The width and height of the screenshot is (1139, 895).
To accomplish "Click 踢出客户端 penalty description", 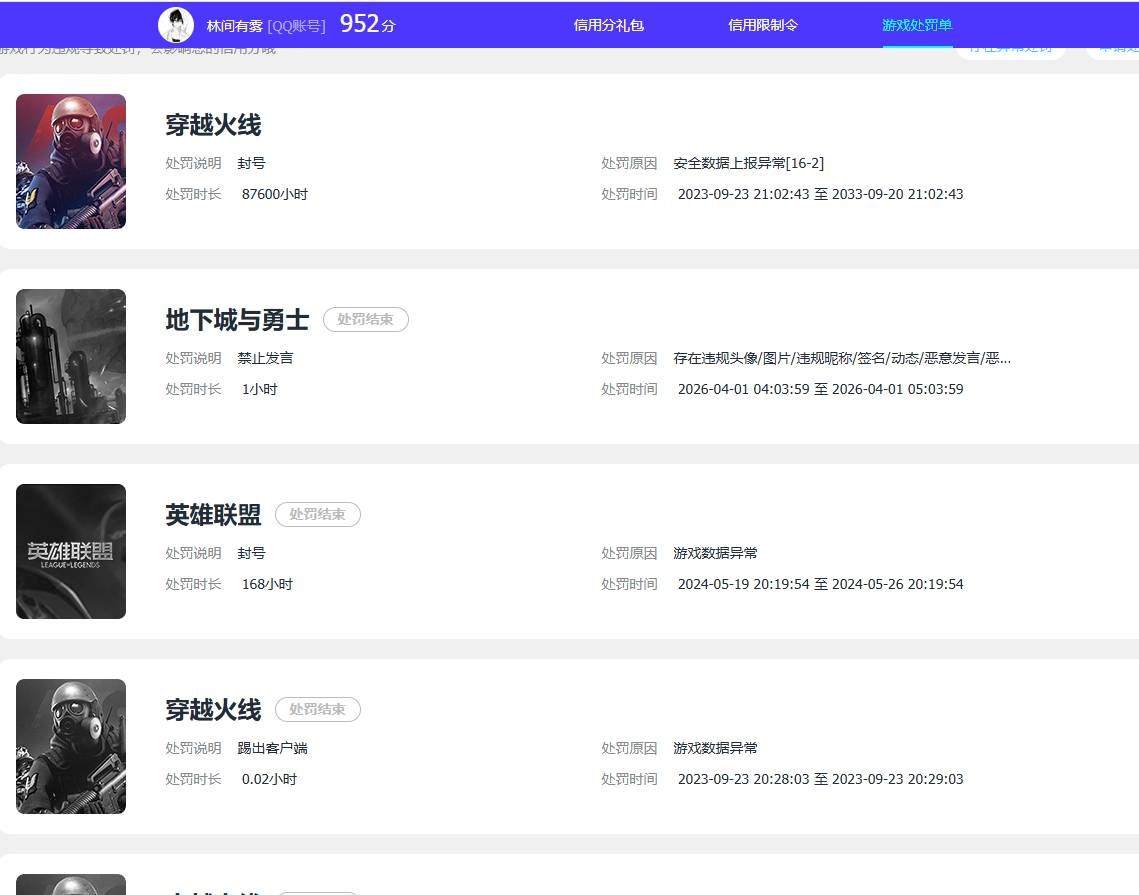I will point(272,748).
